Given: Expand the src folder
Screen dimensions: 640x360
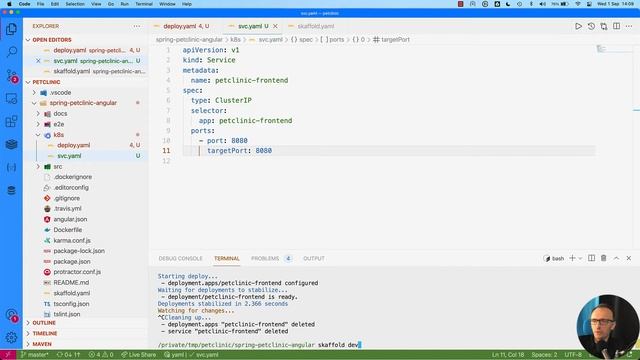Looking at the screenshot, I should click(38, 167).
